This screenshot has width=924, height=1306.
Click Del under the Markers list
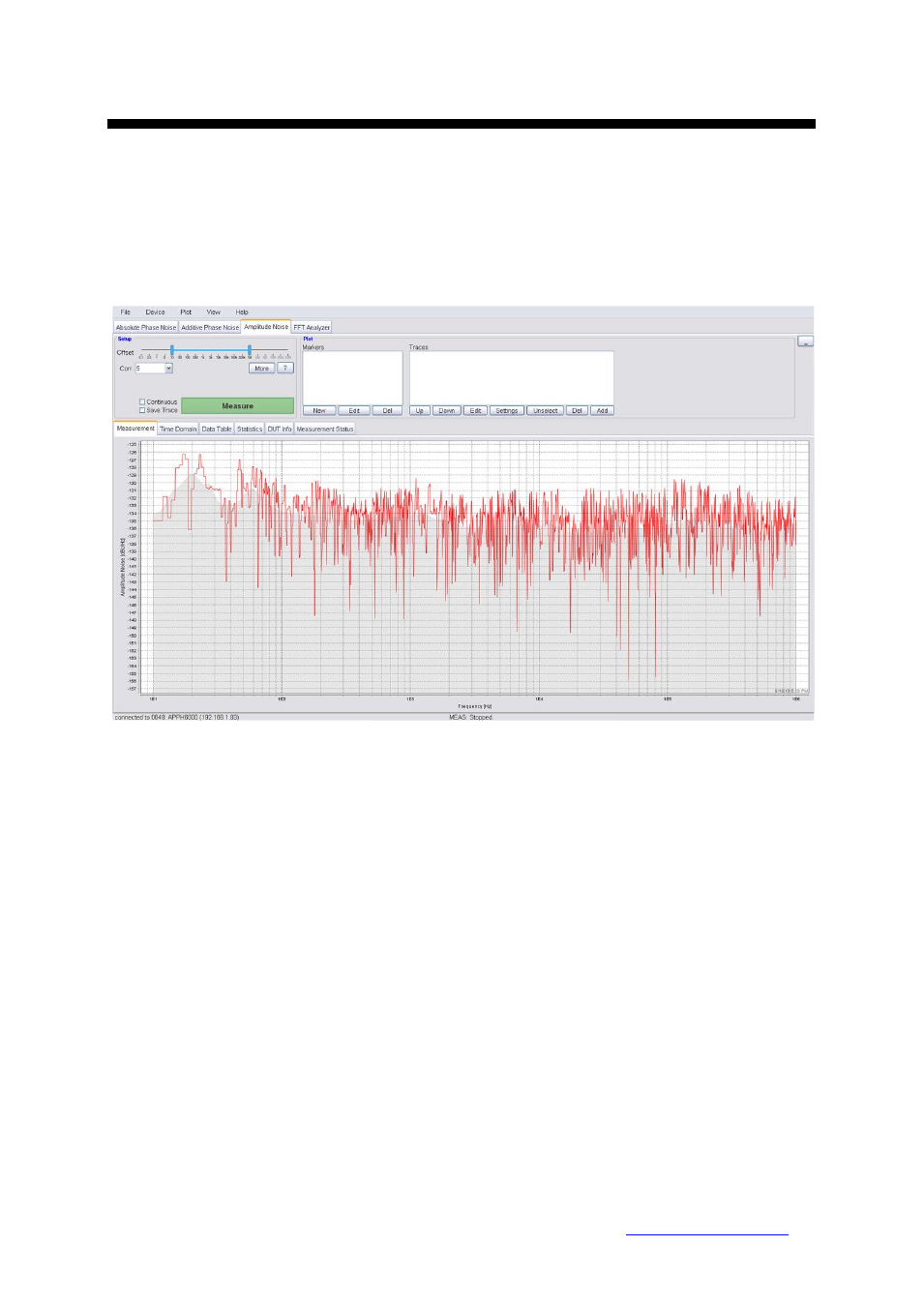[x=387, y=411]
